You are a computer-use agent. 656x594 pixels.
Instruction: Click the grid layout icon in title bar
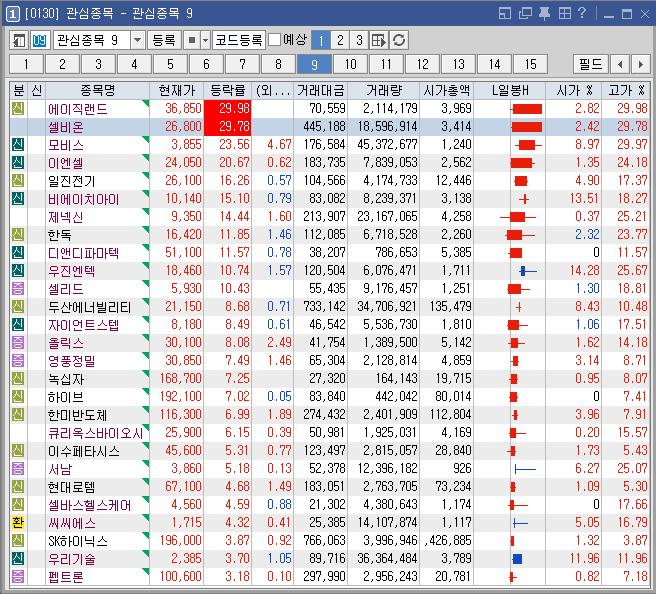[x=564, y=13]
